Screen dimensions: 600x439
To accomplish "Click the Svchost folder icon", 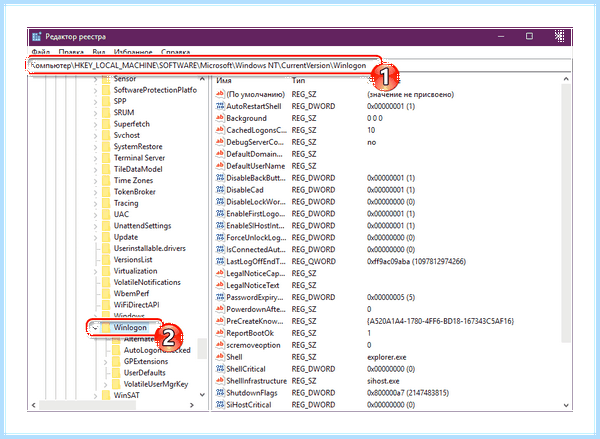I will click(x=106, y=135).
